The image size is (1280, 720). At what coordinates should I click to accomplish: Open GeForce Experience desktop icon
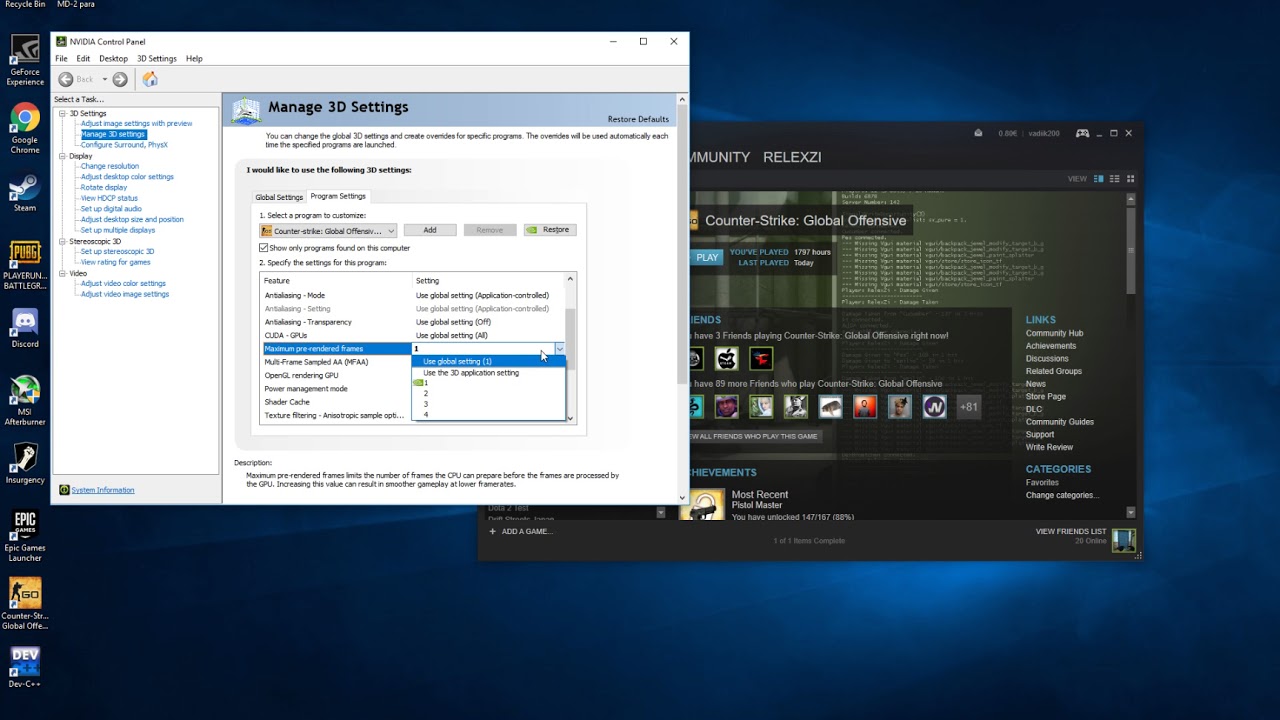tap(25, 60)
